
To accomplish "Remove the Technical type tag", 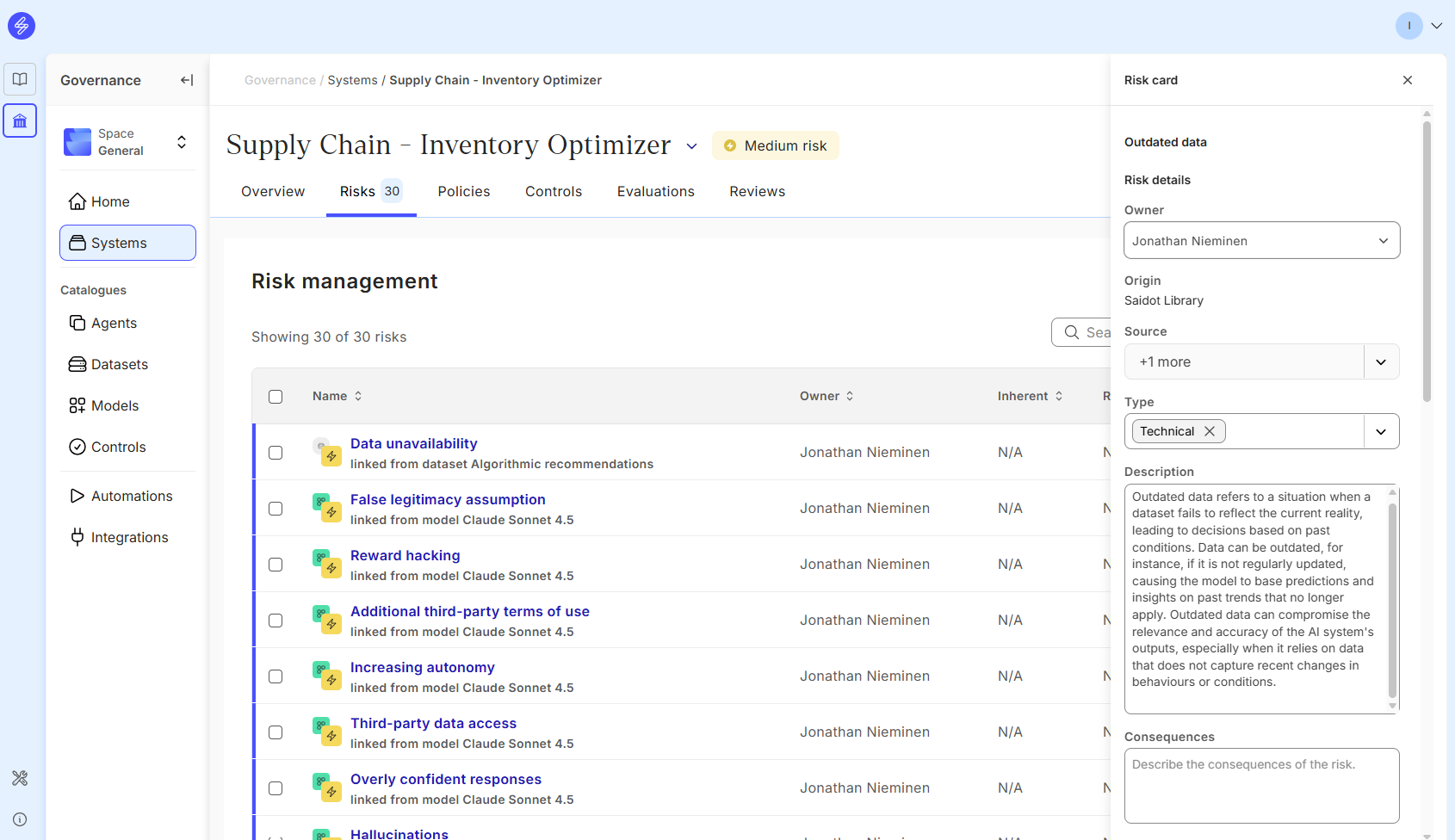I will coord(1210,431).
